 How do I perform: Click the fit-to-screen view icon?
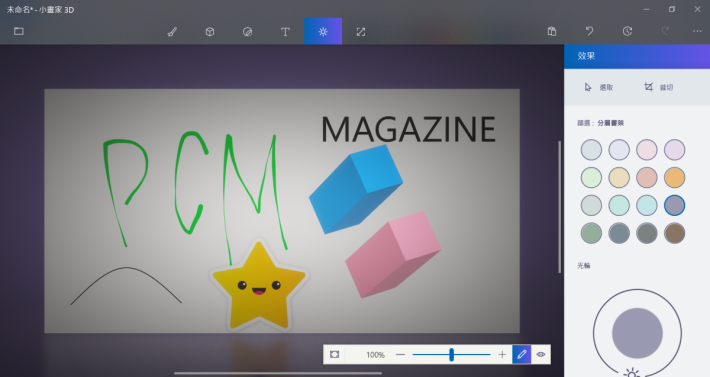click(x=334, y=354)
